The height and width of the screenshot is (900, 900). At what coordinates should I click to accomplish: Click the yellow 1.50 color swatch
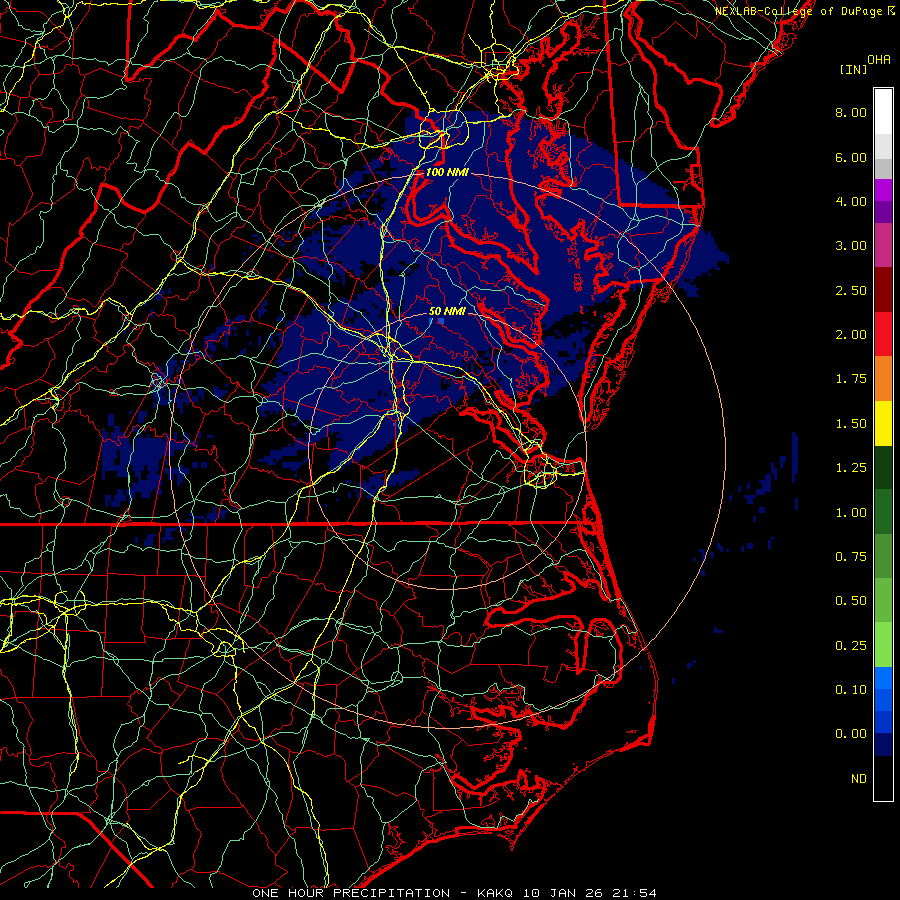coord(883,423)
